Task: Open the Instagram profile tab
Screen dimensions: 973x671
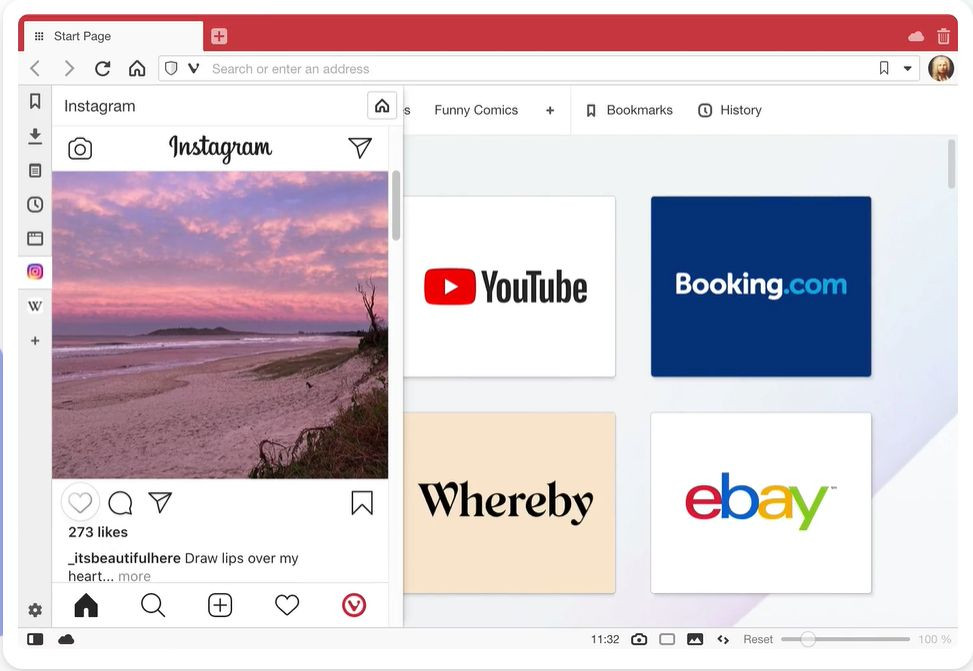Action: point(354,605)
